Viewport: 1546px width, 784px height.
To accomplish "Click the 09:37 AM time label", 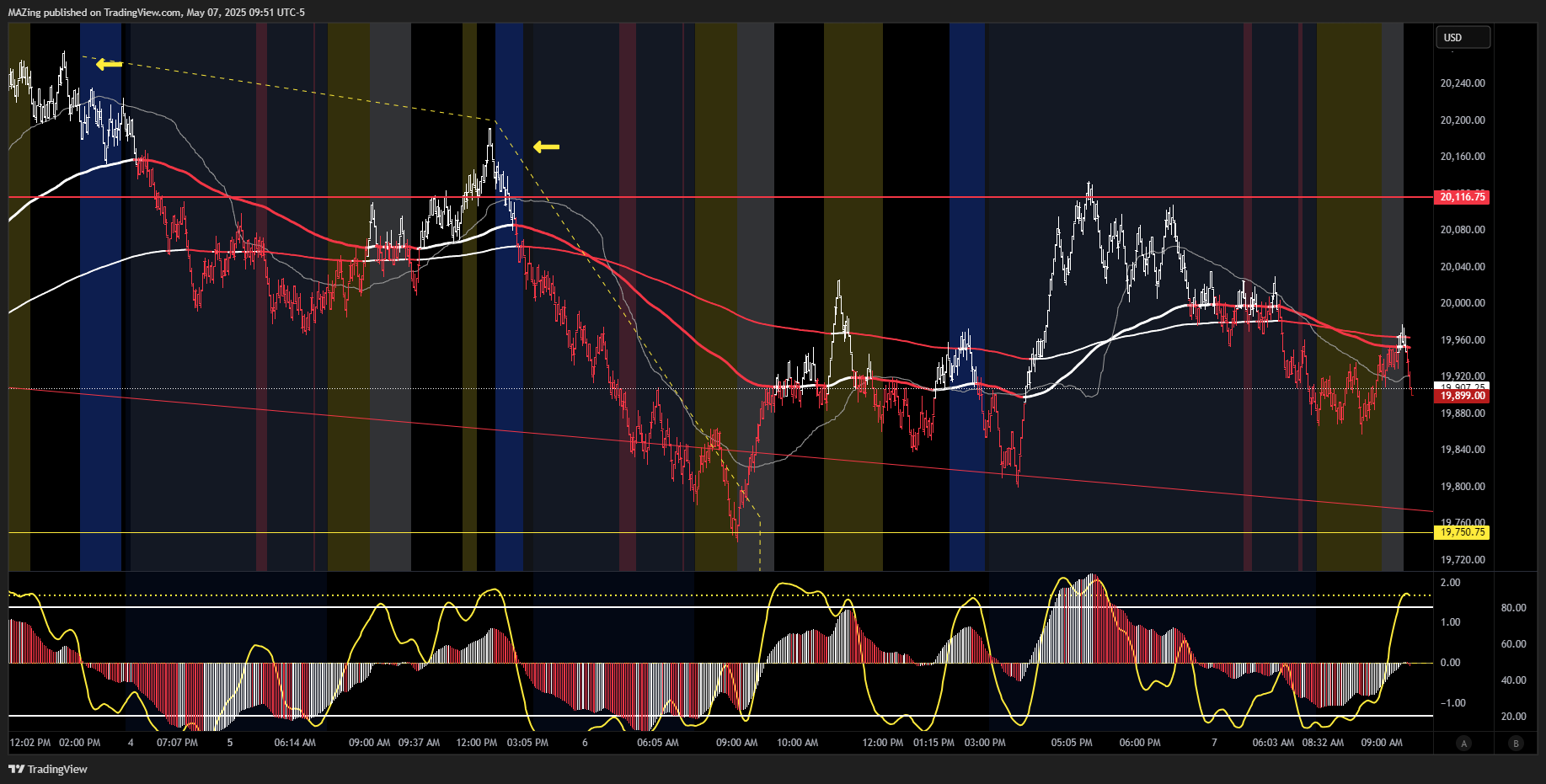I will 419,743.
